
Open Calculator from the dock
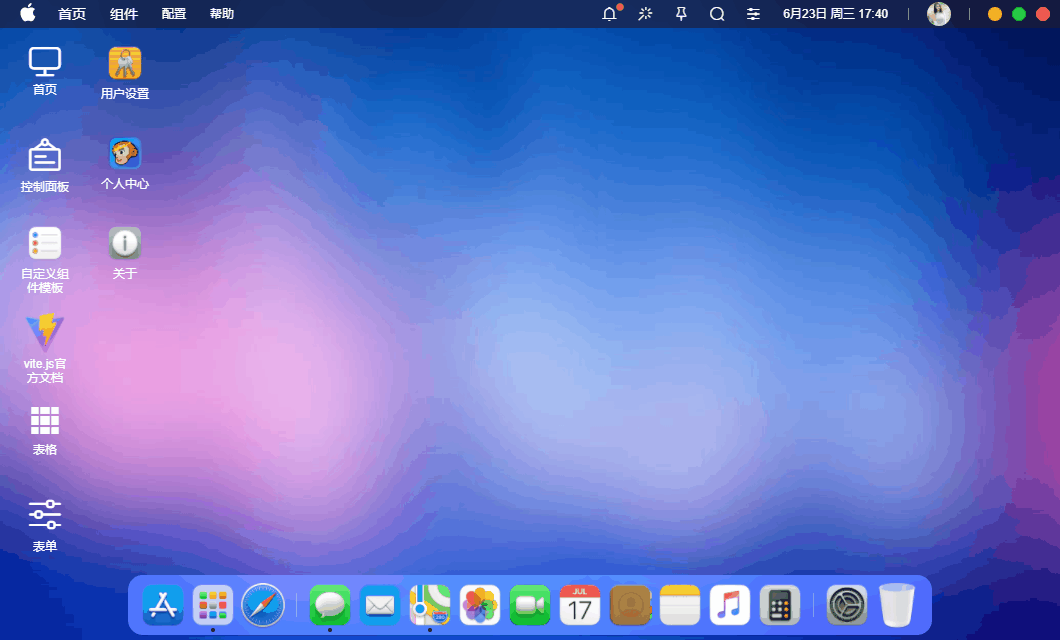[x=780, y=604]
